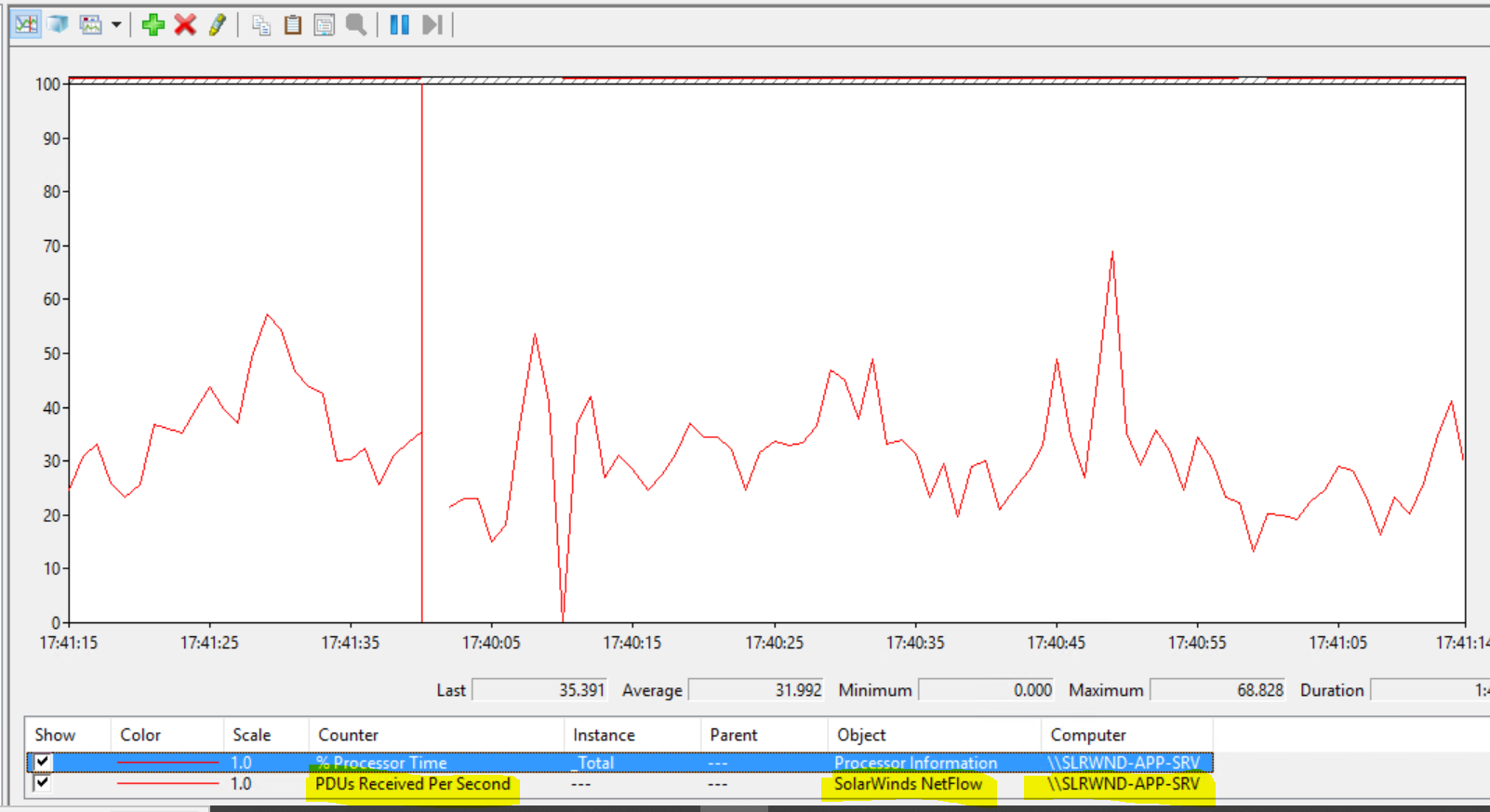Uncheck Show for PDUs Received Per Second
The height and width of the screenshot is (812, 1490).
pos(43,783)
